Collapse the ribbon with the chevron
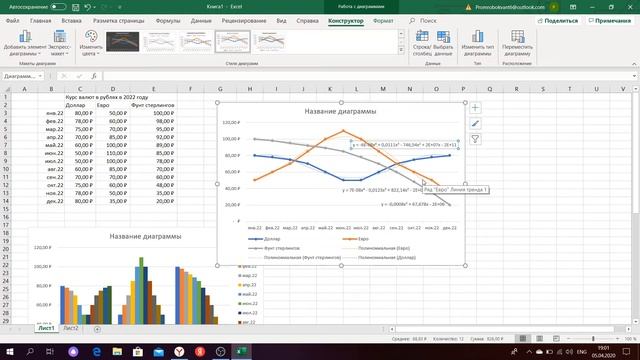 (x=634, y=64)
